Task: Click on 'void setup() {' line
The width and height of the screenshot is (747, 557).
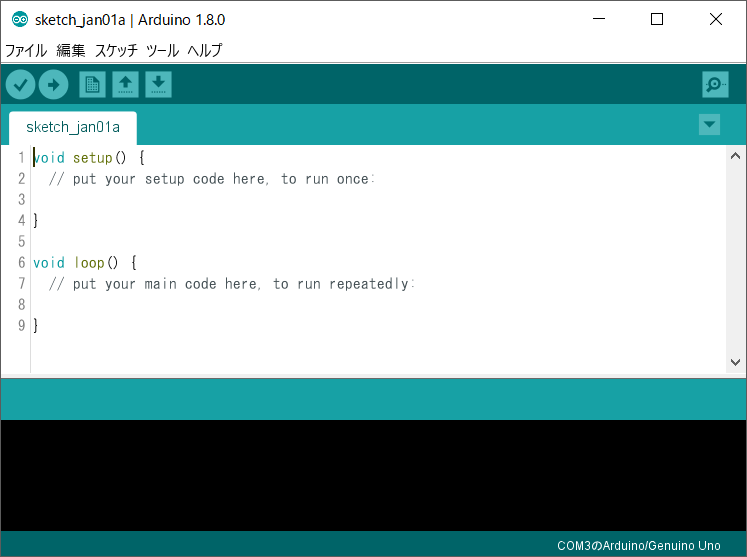Action: coord(89,158)
